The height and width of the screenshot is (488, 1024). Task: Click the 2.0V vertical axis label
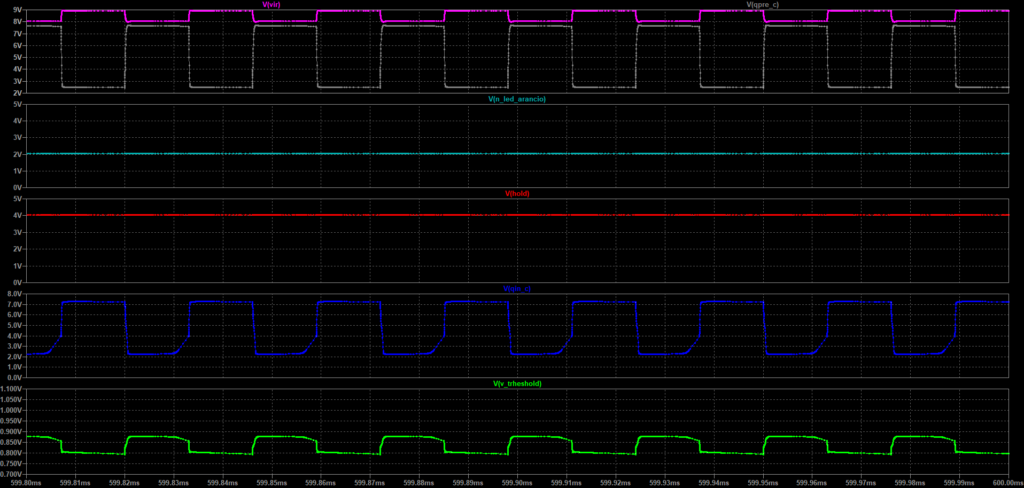[x=15, y=357]
